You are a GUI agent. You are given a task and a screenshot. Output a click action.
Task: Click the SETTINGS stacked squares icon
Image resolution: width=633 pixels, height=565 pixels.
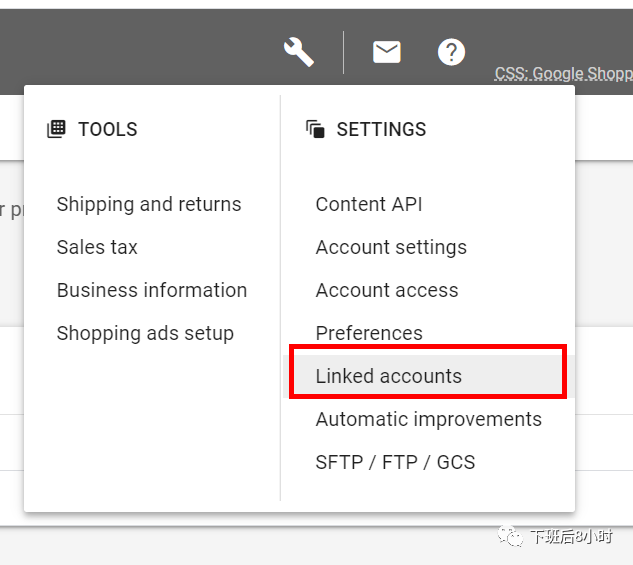click(x=315, y=129)
